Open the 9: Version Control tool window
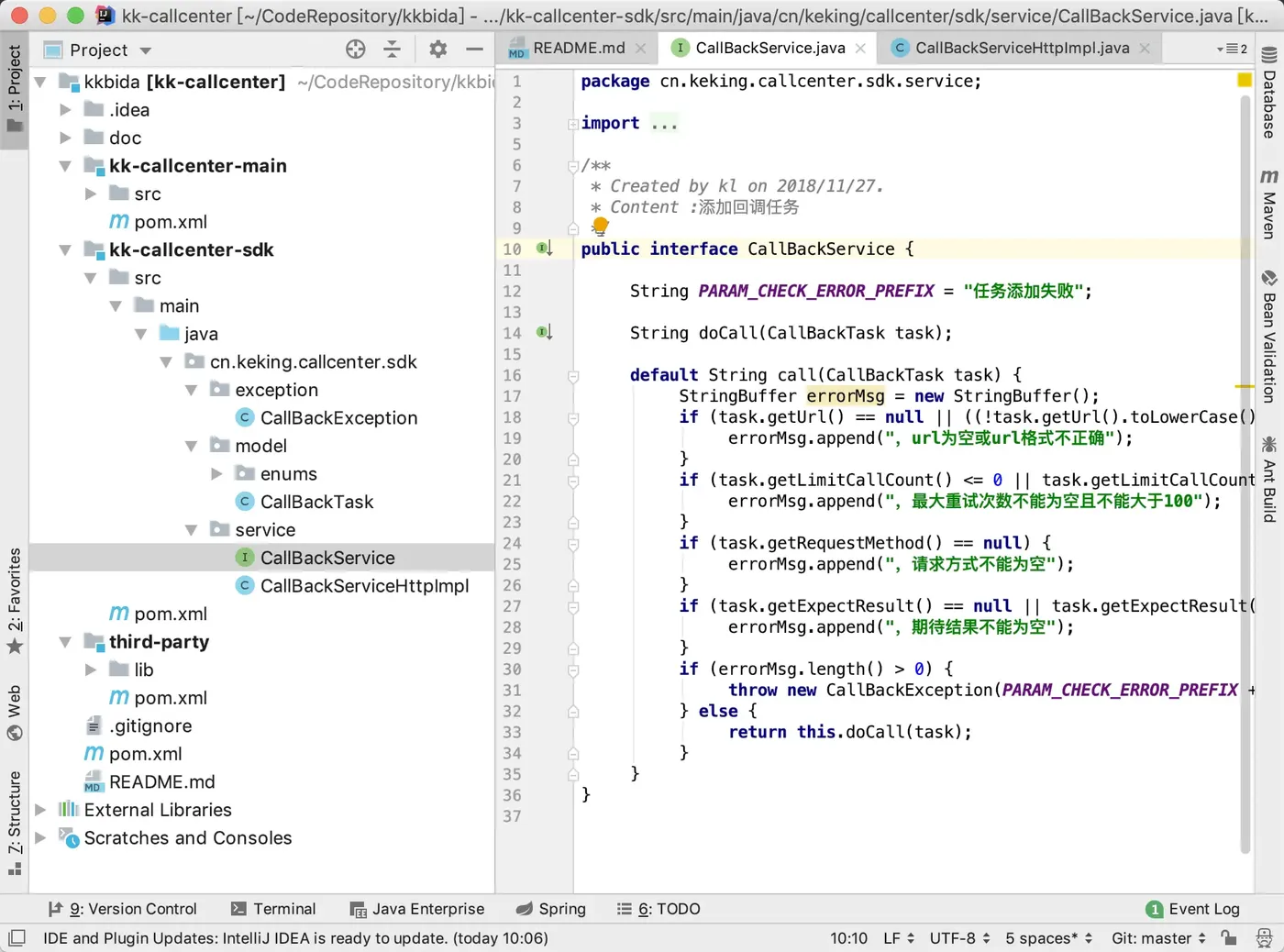 click(x=122, y=909)
